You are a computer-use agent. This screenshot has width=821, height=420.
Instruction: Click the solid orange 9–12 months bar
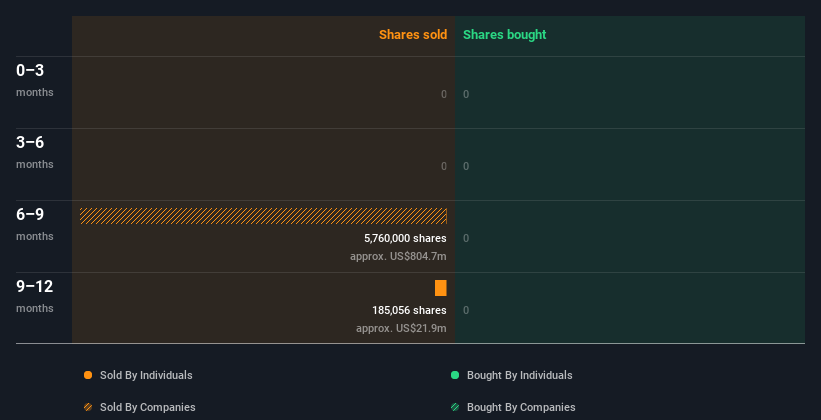(x=441, y=288)
